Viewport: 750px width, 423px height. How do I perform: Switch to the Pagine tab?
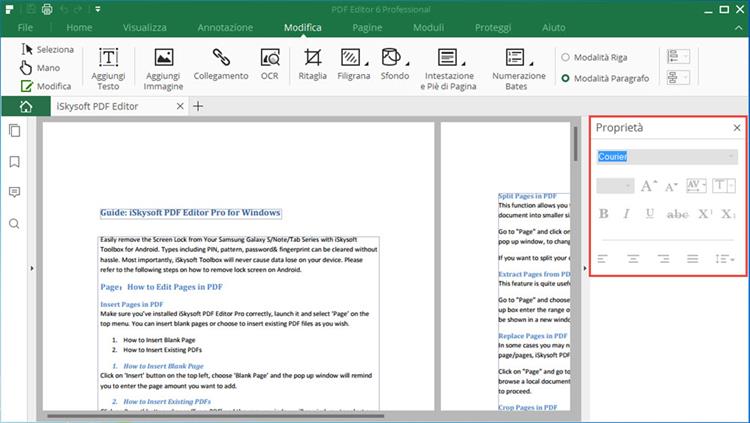[x=367, y=28]
